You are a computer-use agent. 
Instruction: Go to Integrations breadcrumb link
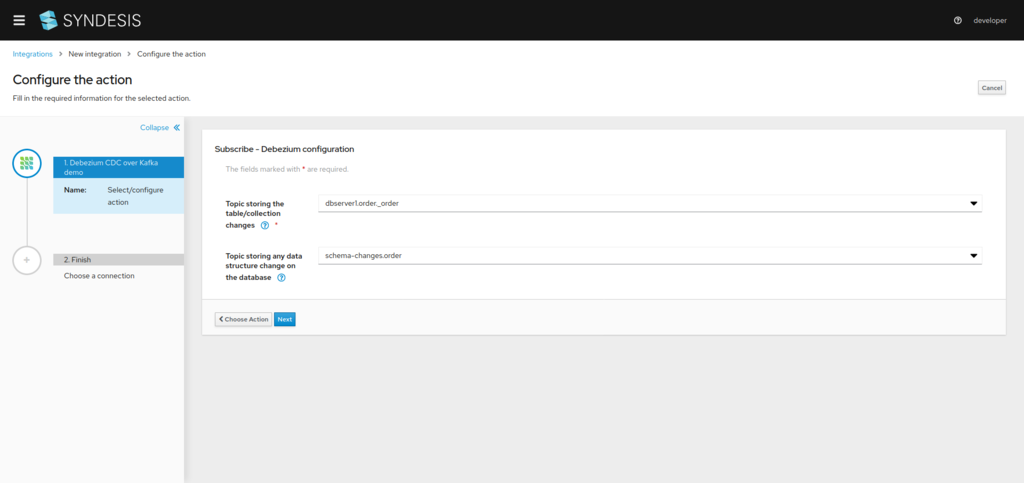pos(33,54)
